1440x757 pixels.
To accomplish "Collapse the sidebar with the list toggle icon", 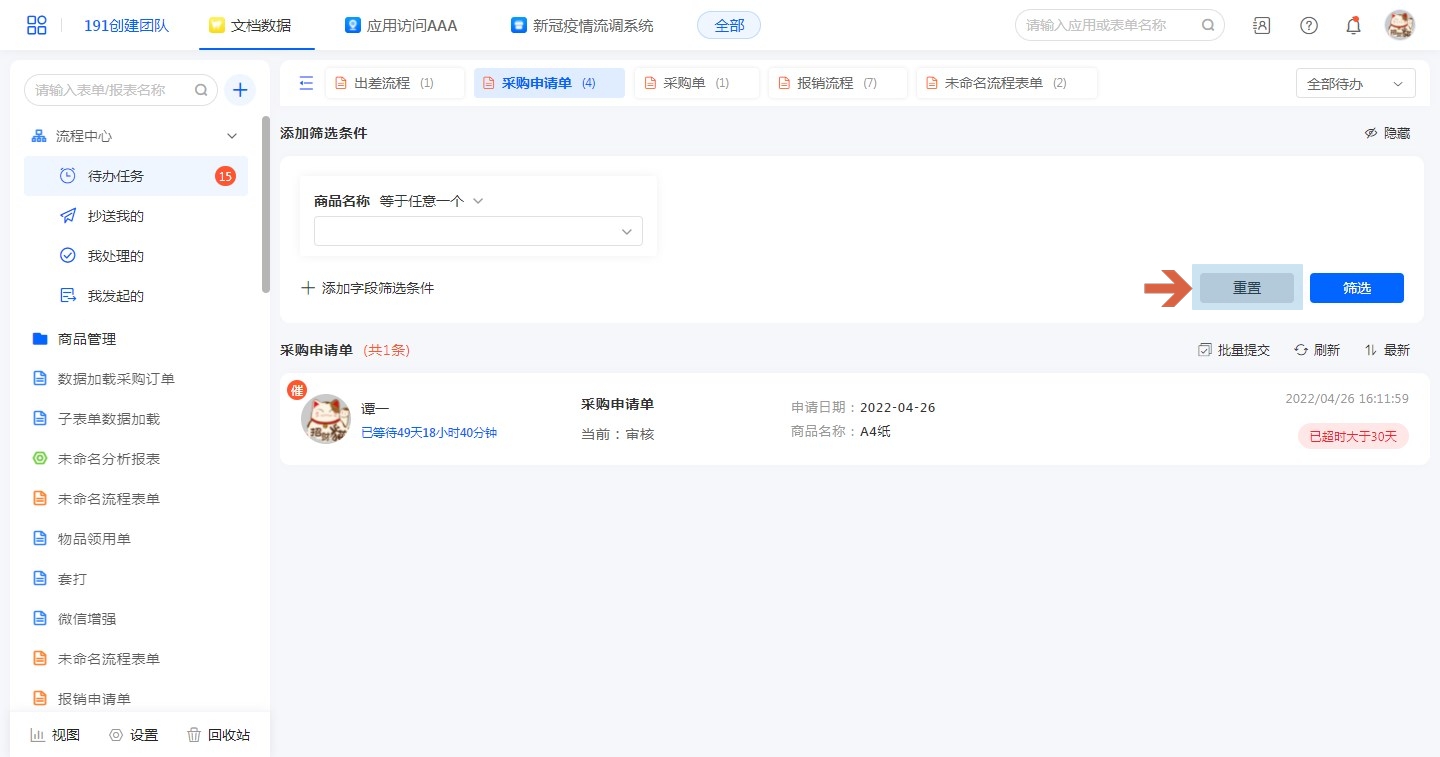I will click(306, 83).
